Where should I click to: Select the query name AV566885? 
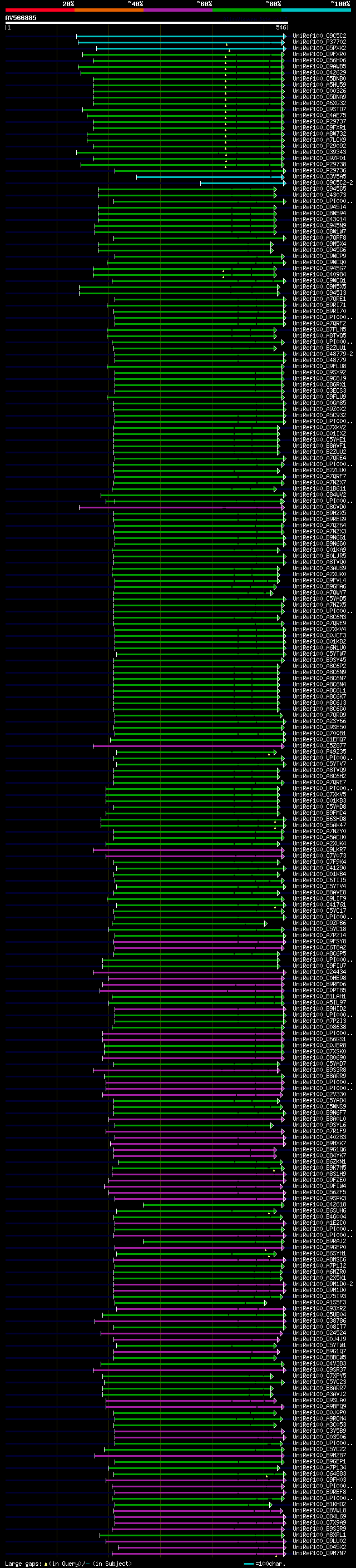(x=21, y=18)
